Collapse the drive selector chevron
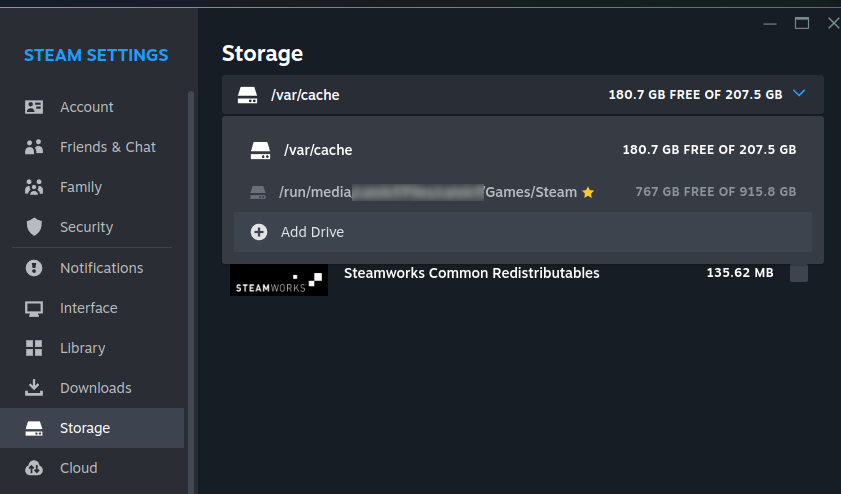 tap(798, 94)
